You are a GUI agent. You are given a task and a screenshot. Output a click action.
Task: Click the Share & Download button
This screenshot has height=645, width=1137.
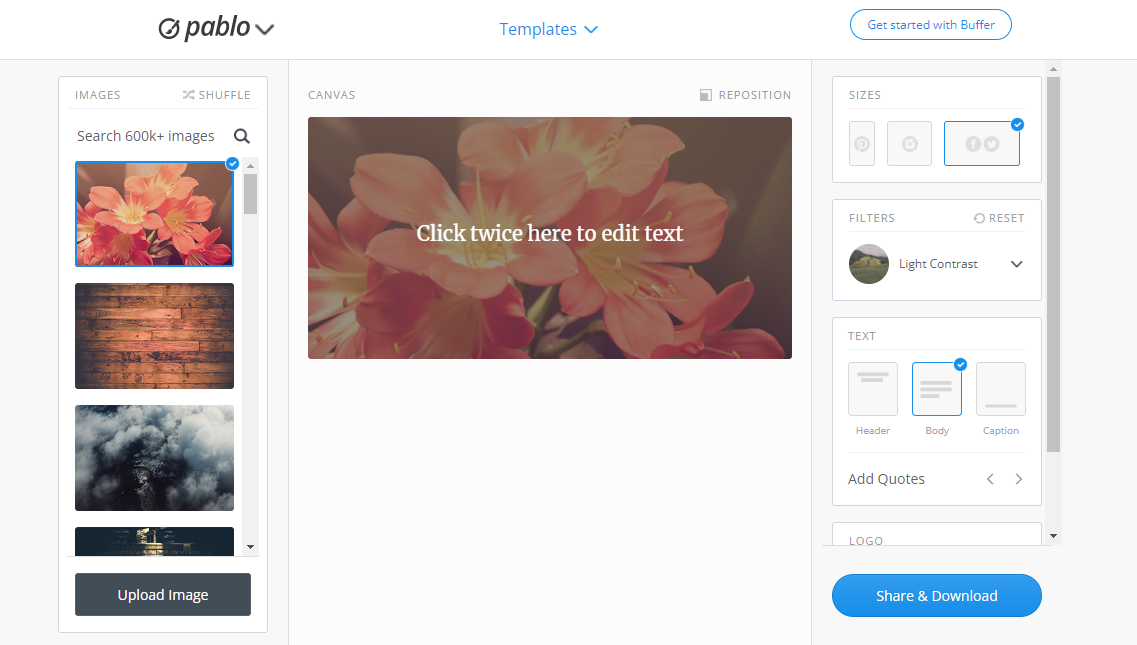[937, 596]
